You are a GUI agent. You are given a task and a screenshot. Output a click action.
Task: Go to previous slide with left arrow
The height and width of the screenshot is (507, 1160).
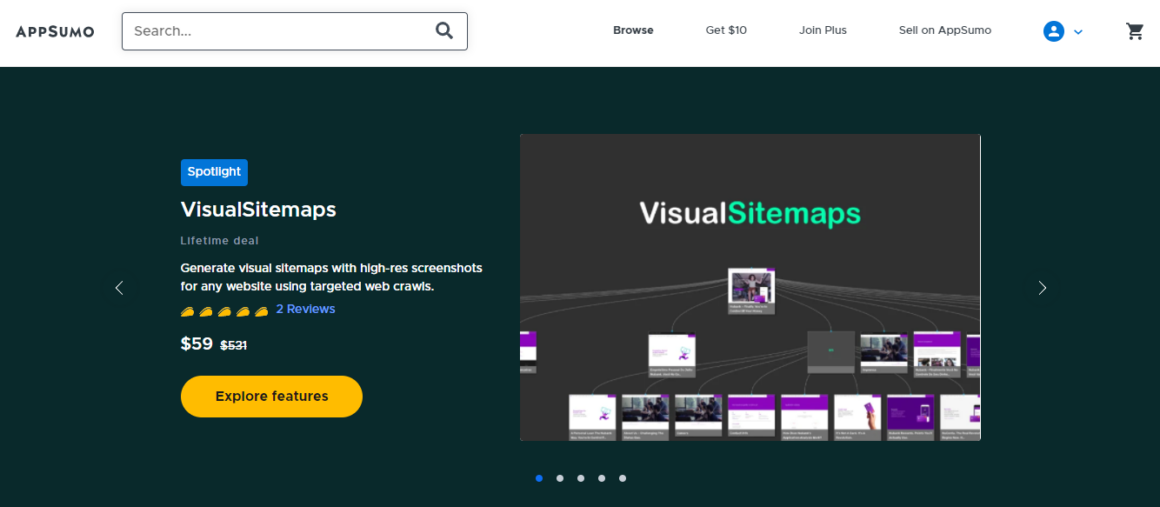[x=119, y=288]
